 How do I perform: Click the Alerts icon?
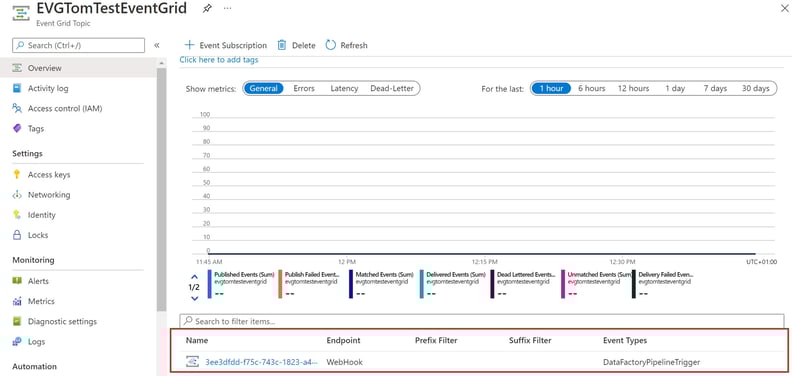coord(17,281)
